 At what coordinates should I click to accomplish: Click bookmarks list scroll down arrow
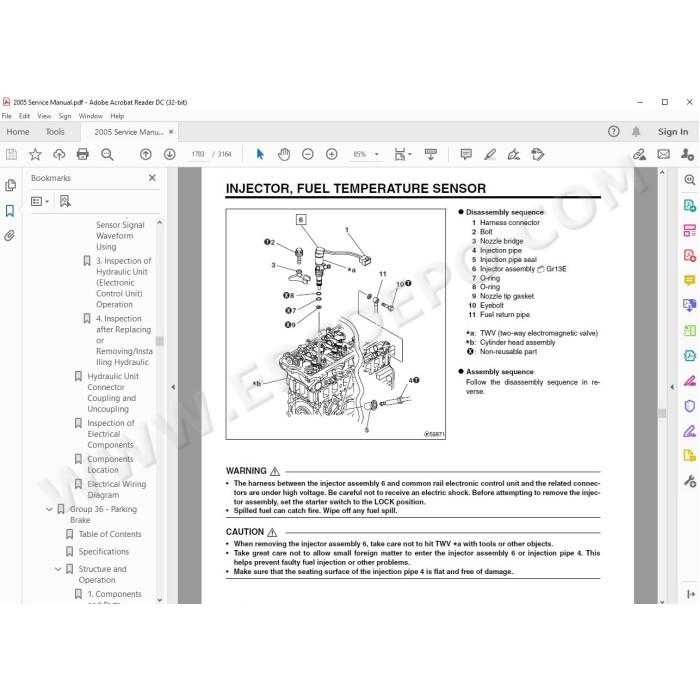point(159,600)
